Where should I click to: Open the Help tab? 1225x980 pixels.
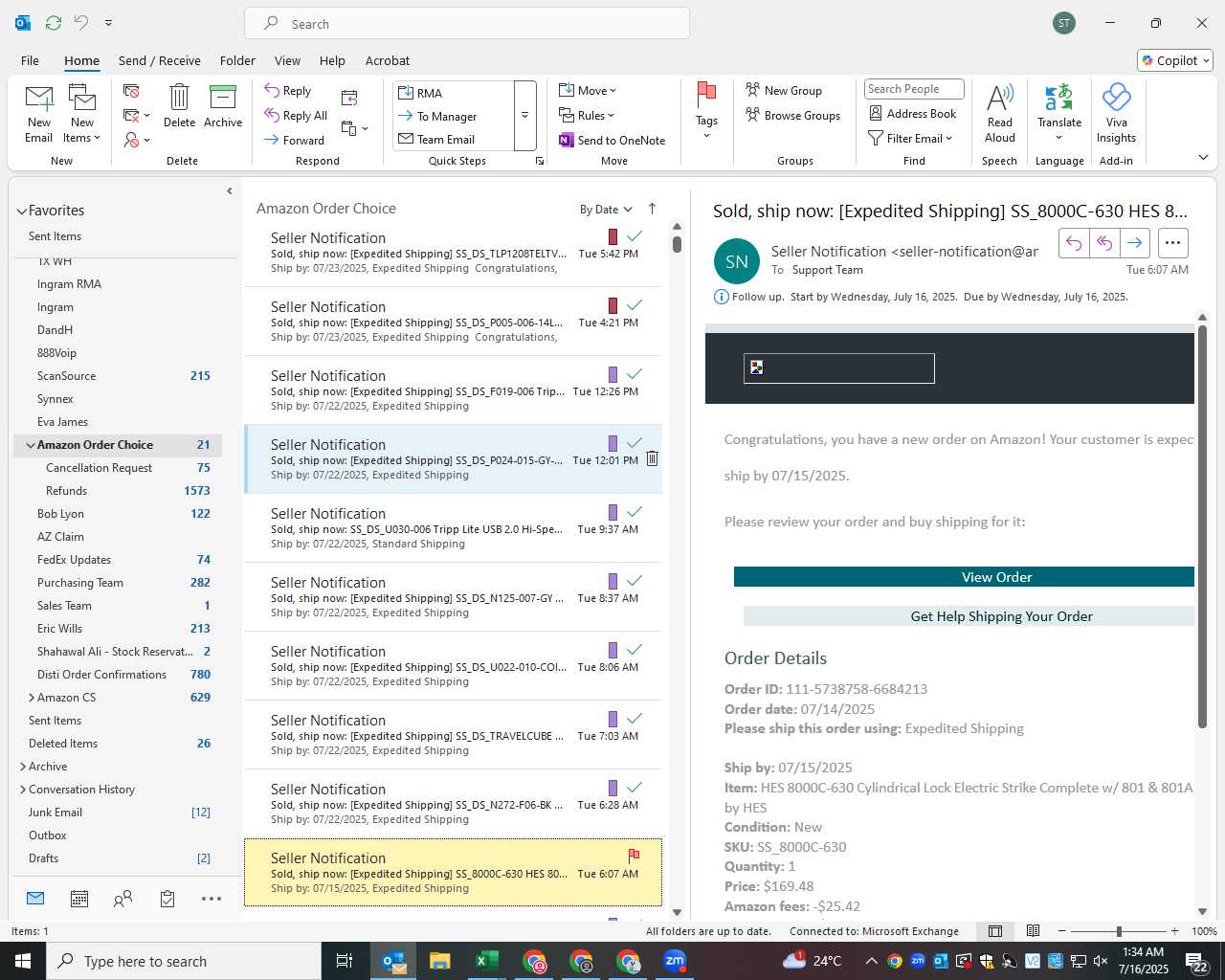[332, 60]
